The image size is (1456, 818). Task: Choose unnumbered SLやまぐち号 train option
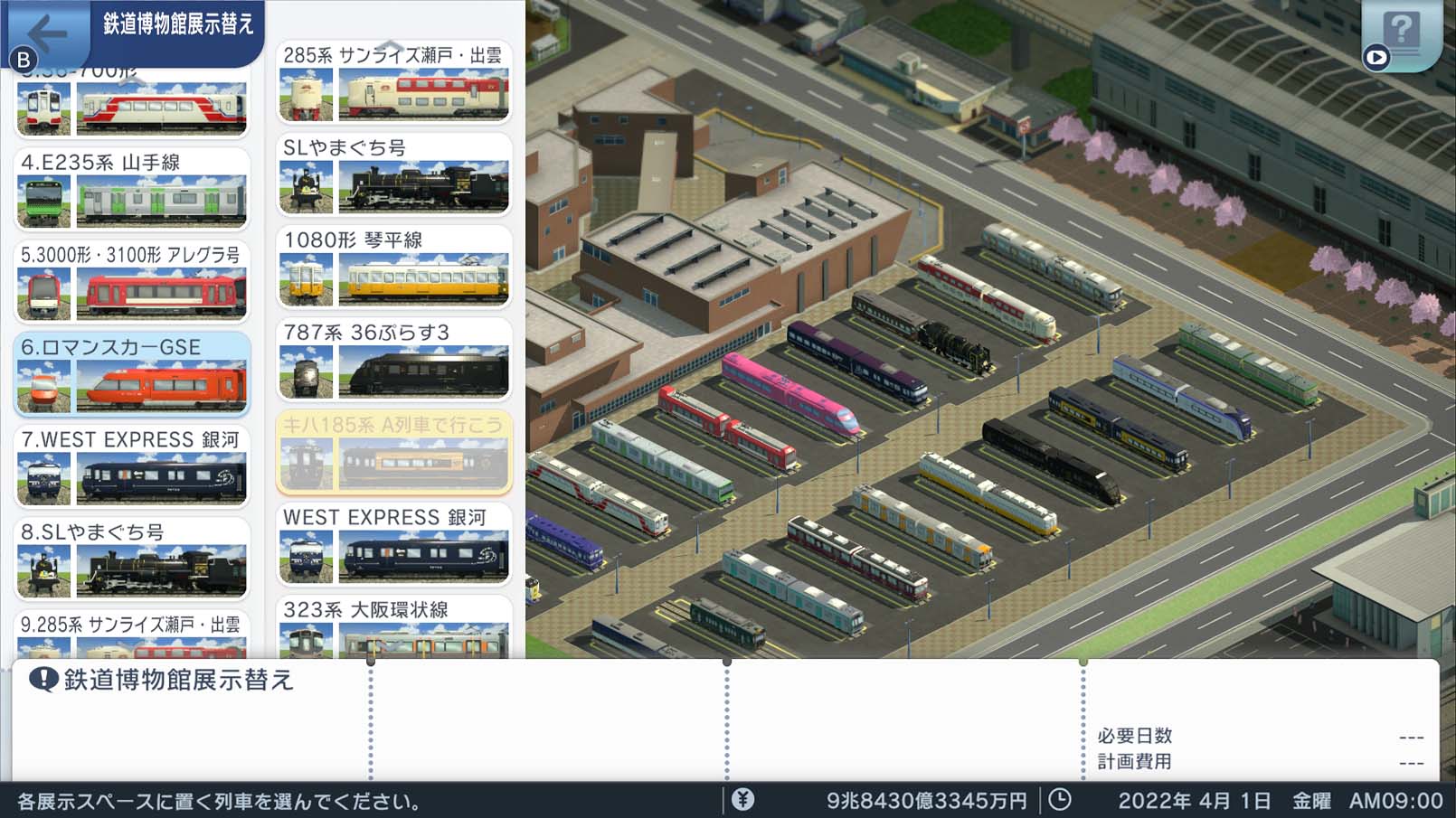[x=394, y=174]
